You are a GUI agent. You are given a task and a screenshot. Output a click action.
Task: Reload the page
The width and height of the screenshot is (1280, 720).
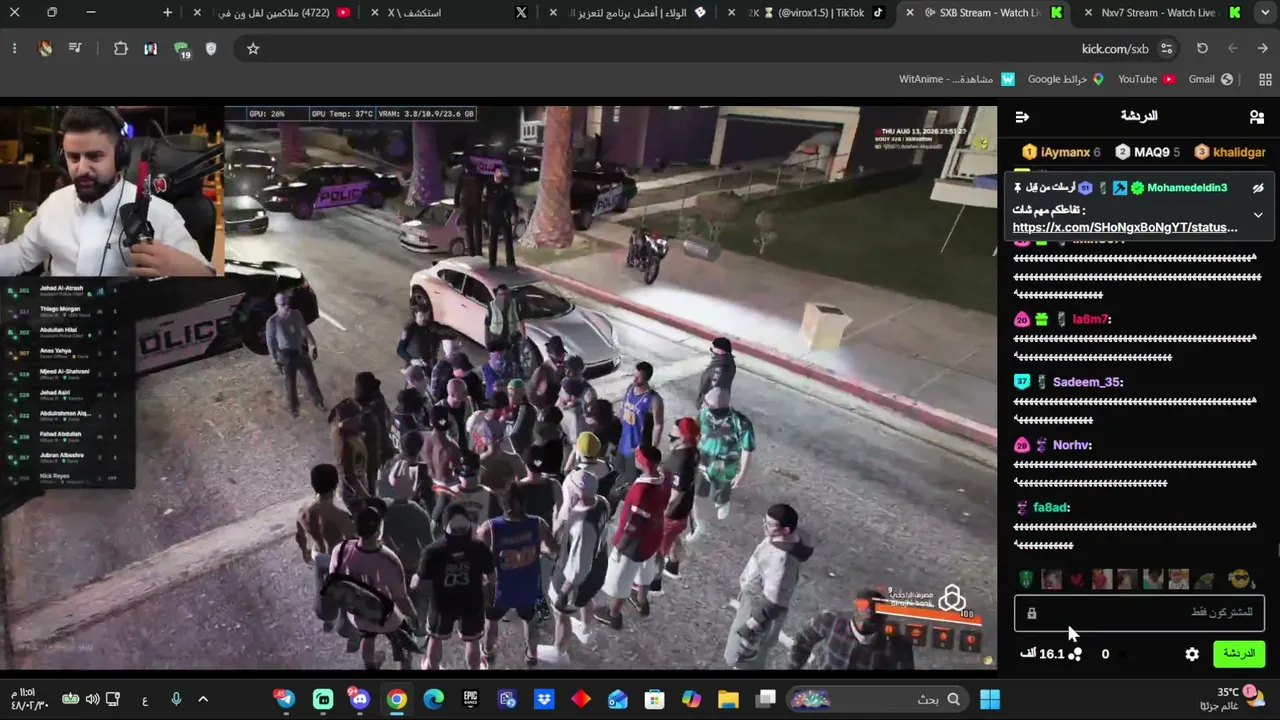point(1202,49)
